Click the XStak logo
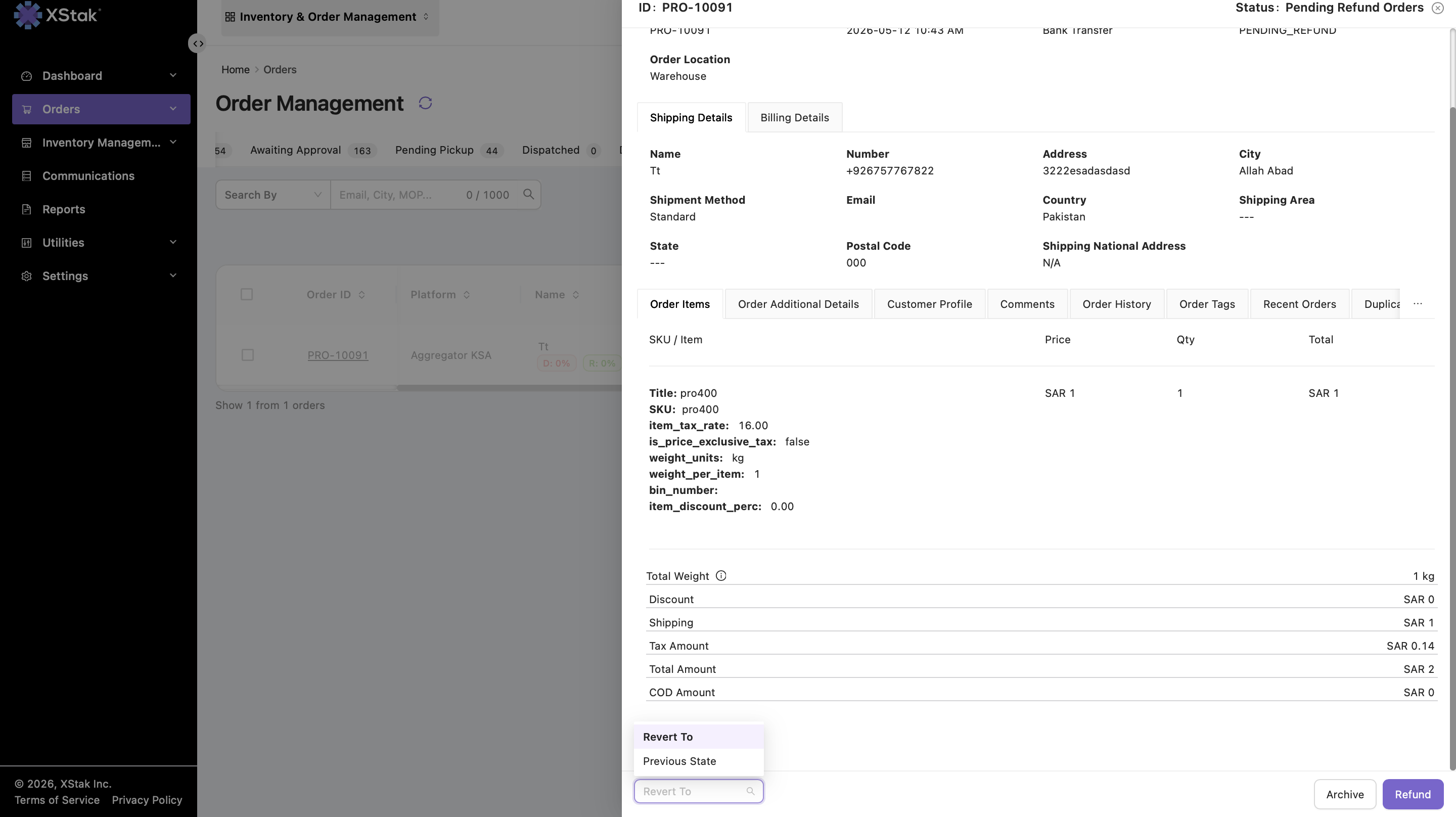This screenshot has height=817, width=1456. pyautogui.click(x=57, y=15)
